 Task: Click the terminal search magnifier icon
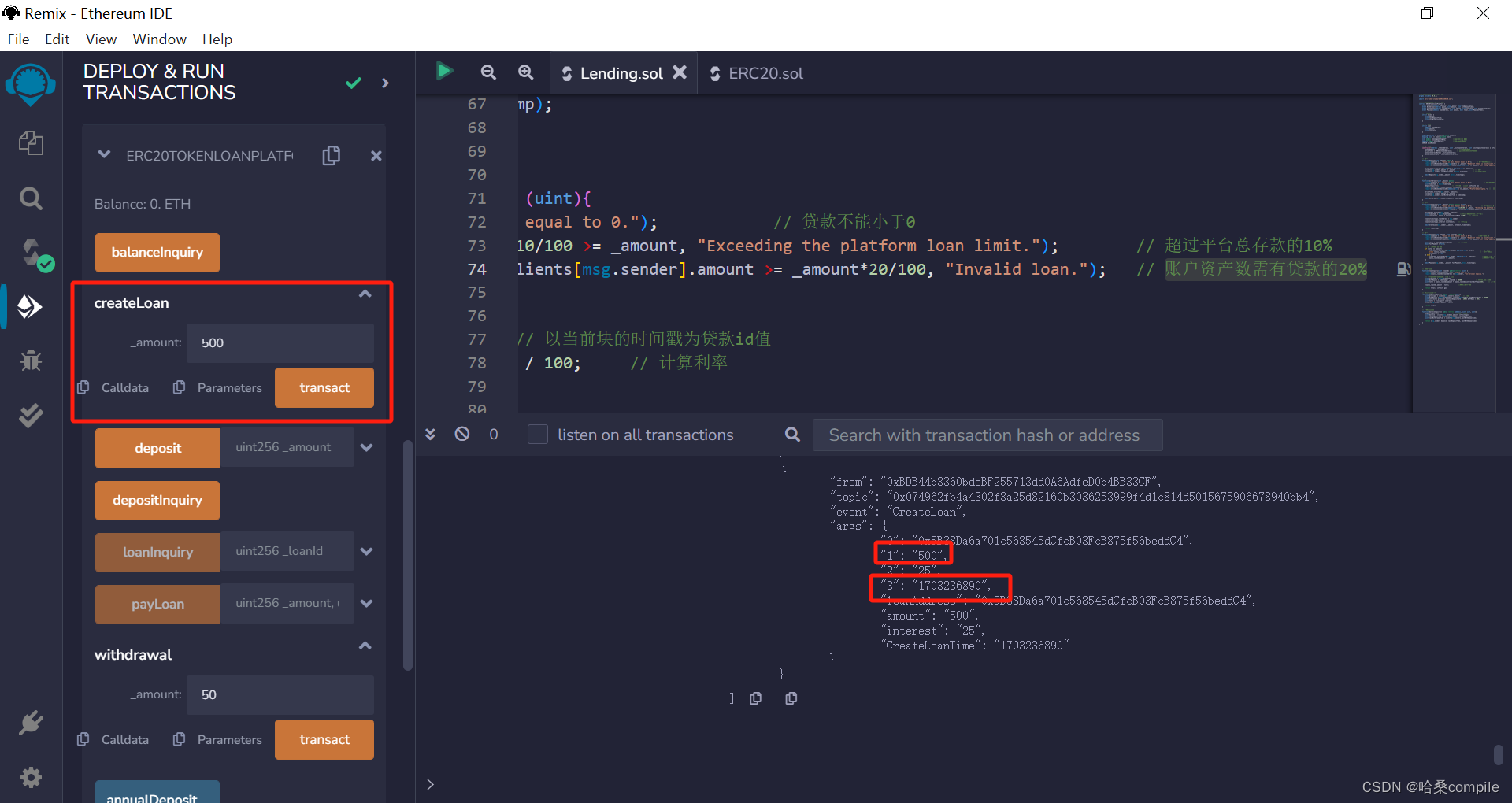[792, 435]
